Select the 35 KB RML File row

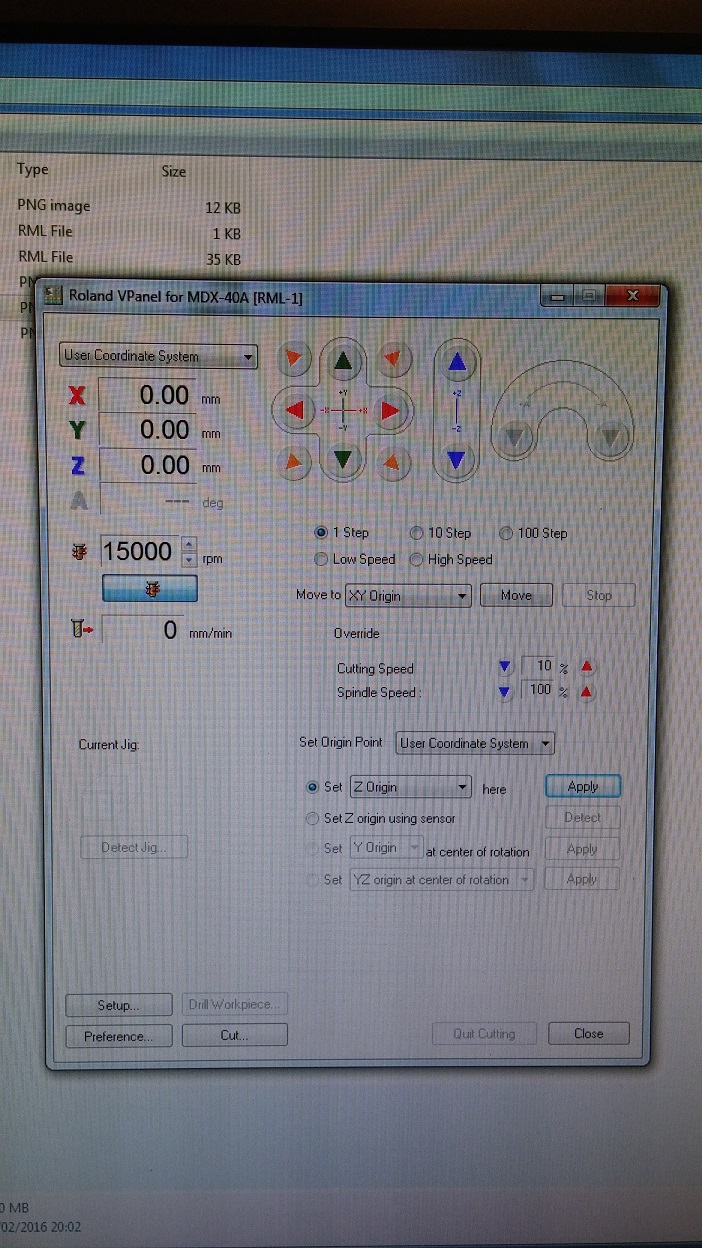click(128, 258)
